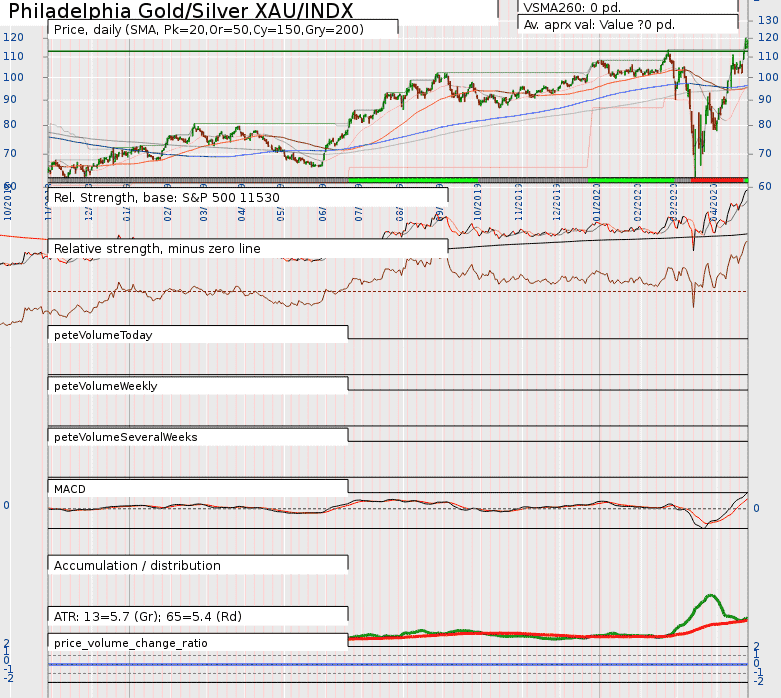Click the 11/2019 date label on the time axis

pyautogui.click(x=518, y=202)
